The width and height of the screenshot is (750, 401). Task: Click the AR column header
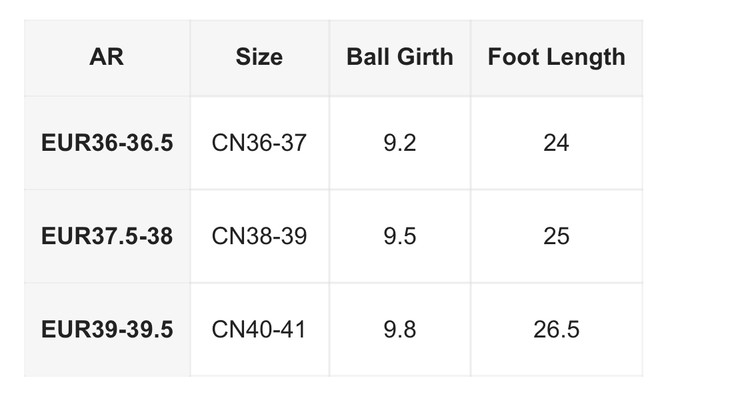pyautogui.click(x=107, y=57)
